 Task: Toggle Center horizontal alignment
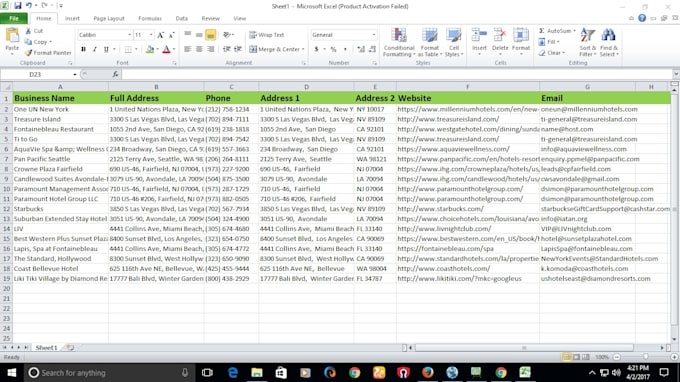tap(199, 49)
